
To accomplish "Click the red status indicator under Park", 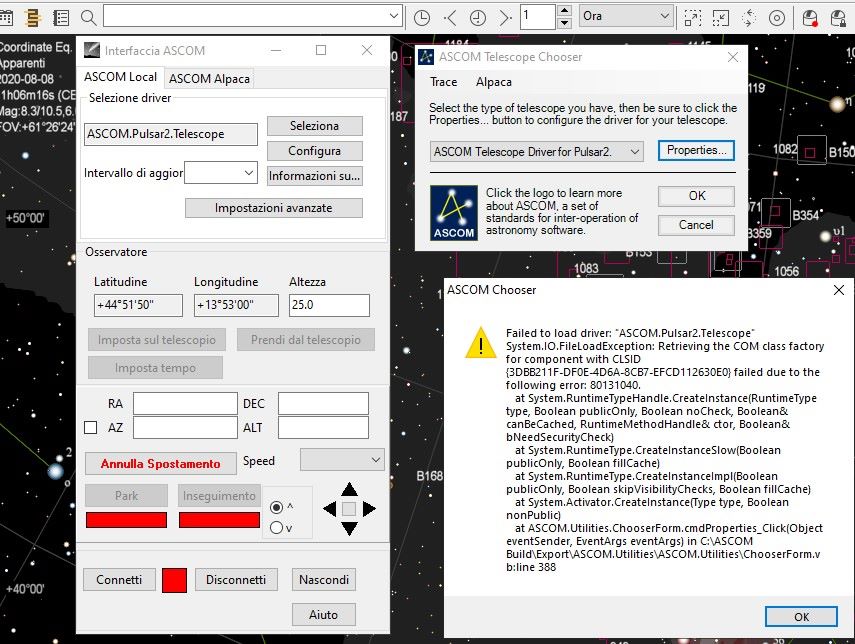I will (x=127, y=520).
